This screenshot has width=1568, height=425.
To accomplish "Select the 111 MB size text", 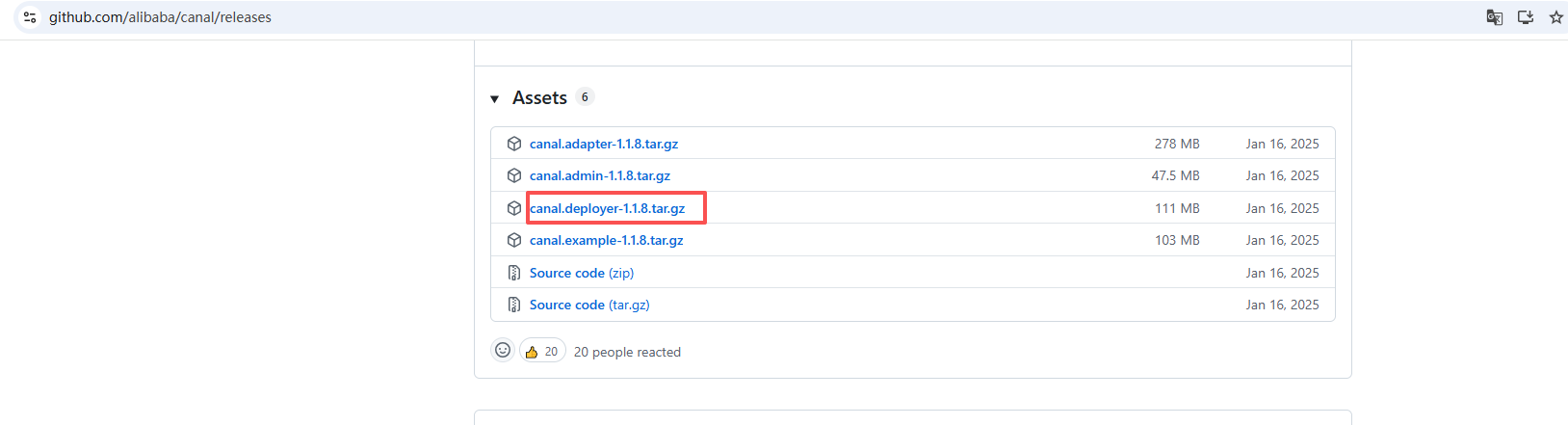I will pos(1177,208).
